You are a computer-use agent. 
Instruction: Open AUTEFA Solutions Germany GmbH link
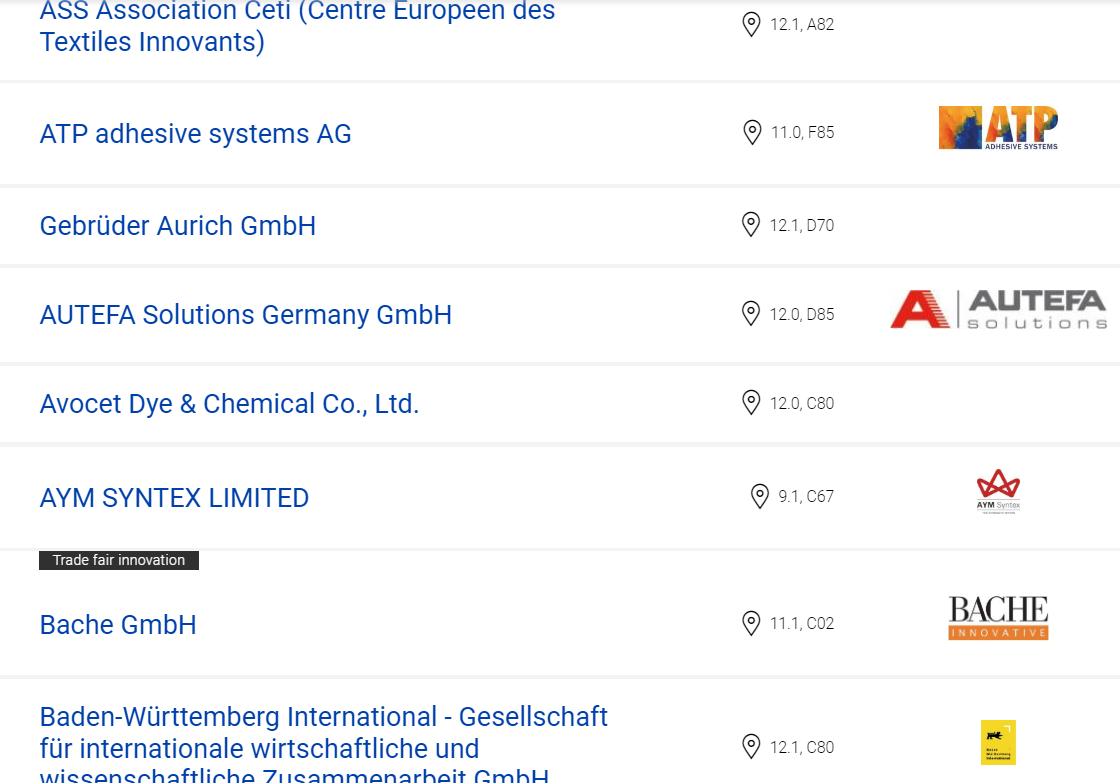point(246,315)
